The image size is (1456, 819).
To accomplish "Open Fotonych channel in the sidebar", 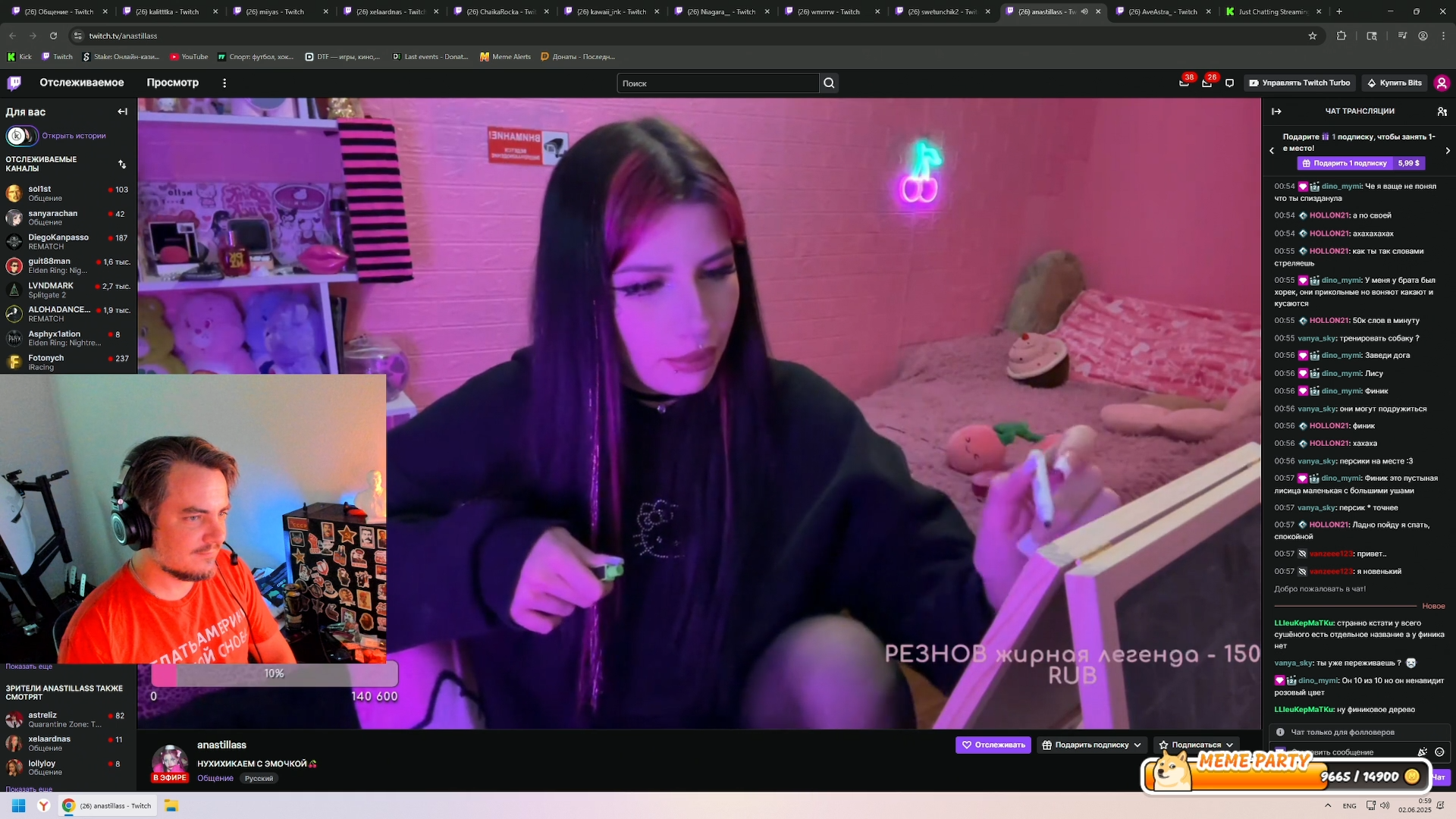I will tap(68, 362).
